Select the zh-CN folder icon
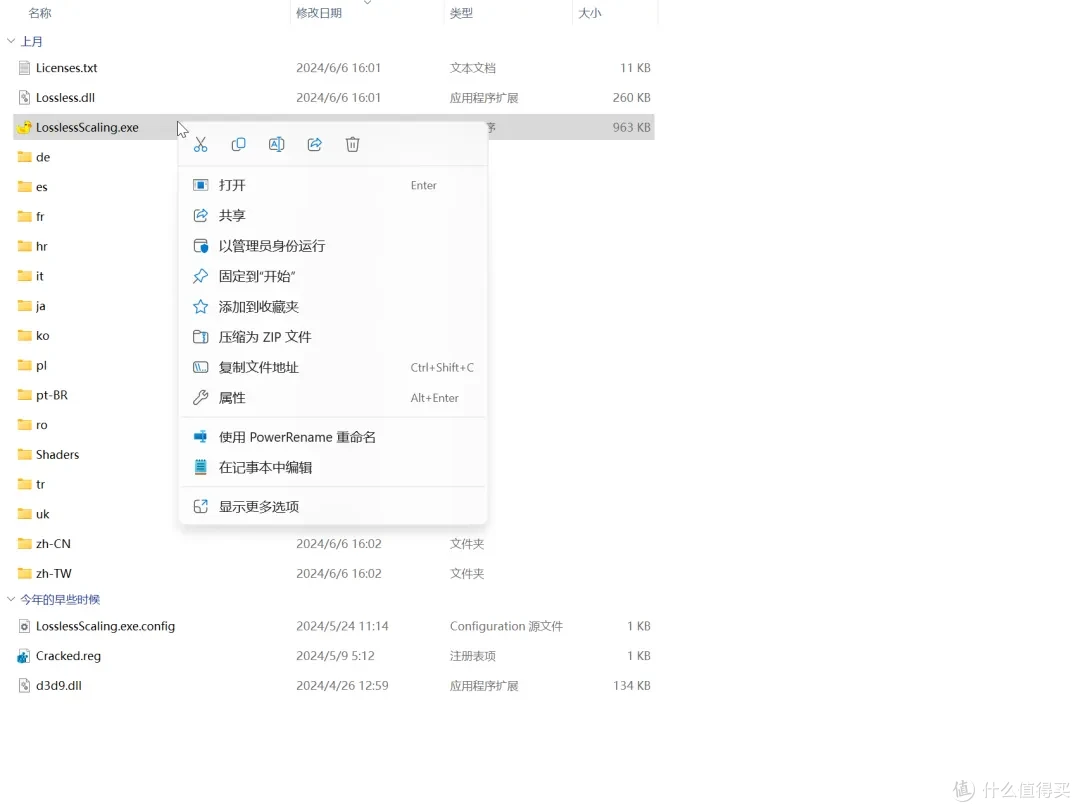This screenshot has width=1080, height=812. [x=24, y=543]
